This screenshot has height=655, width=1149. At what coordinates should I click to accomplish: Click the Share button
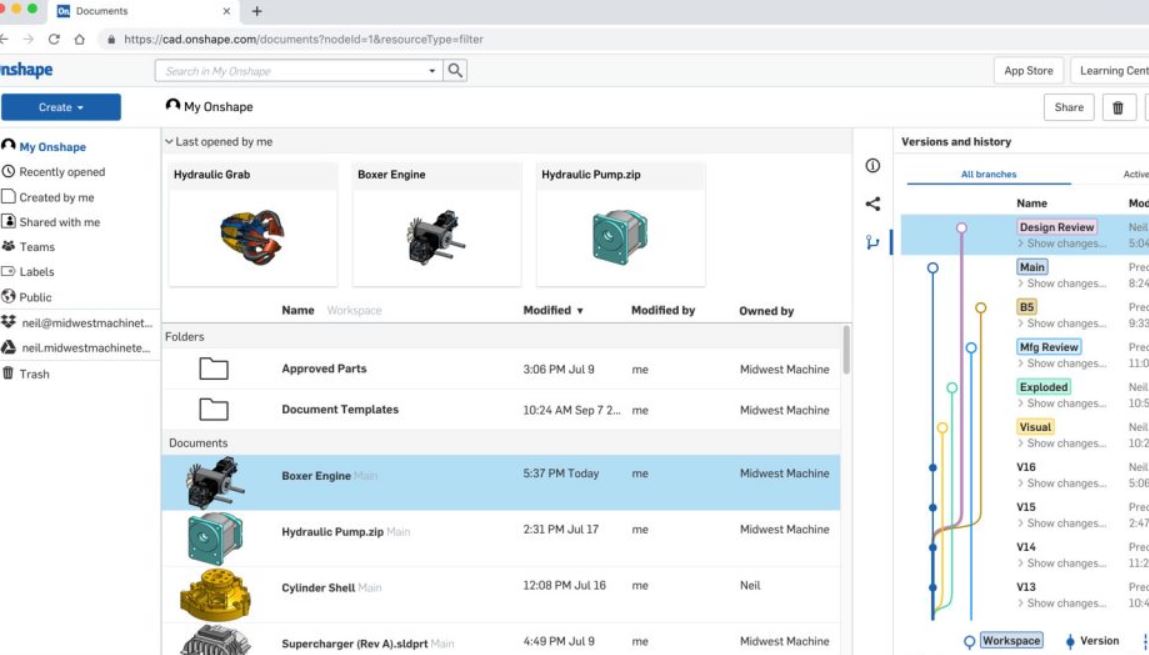coord(1068,108)
